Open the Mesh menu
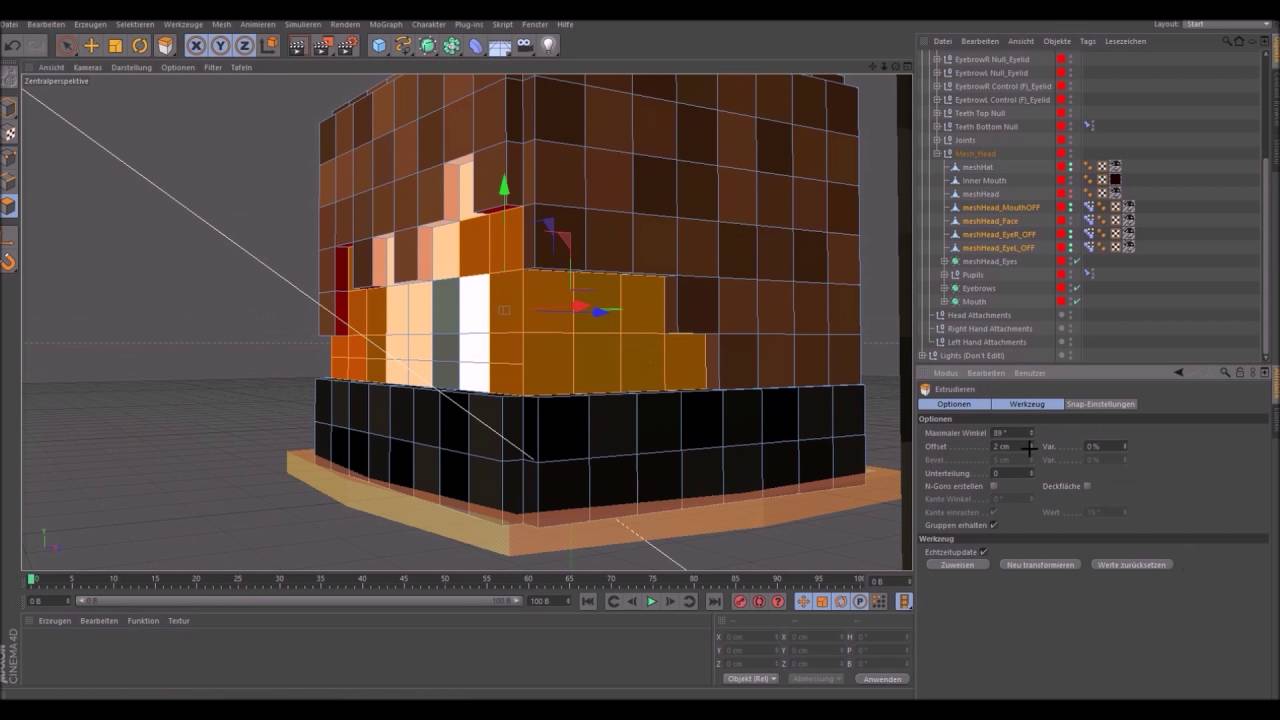Screen dimensions: 1280x720 [x=221, y=24]
